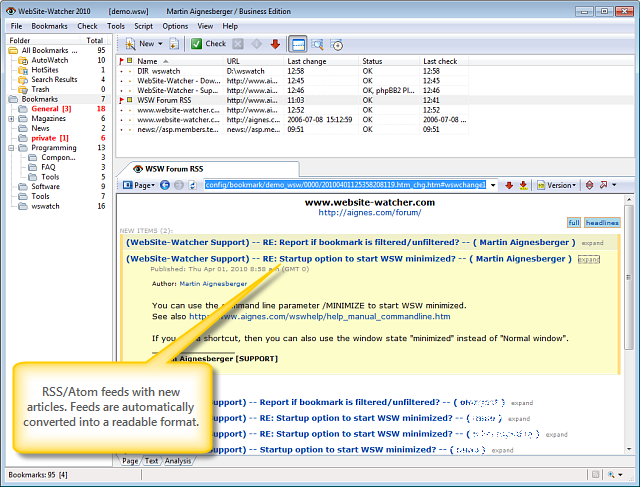Click red down arrow next change icon
Viewport: 640px width, 487px height.
coord(509,185)
